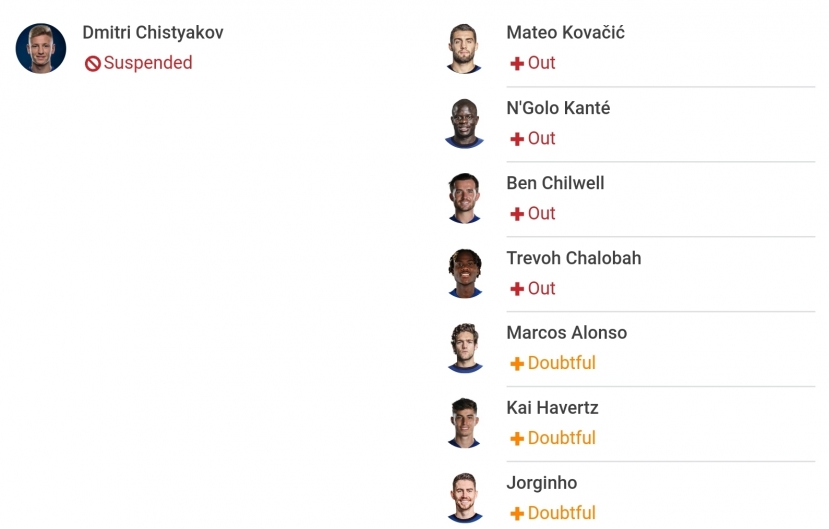The image size is (829, 529).
Task: Click the orange cross icon under Marcos Alonso
Action: click(517, 364)
